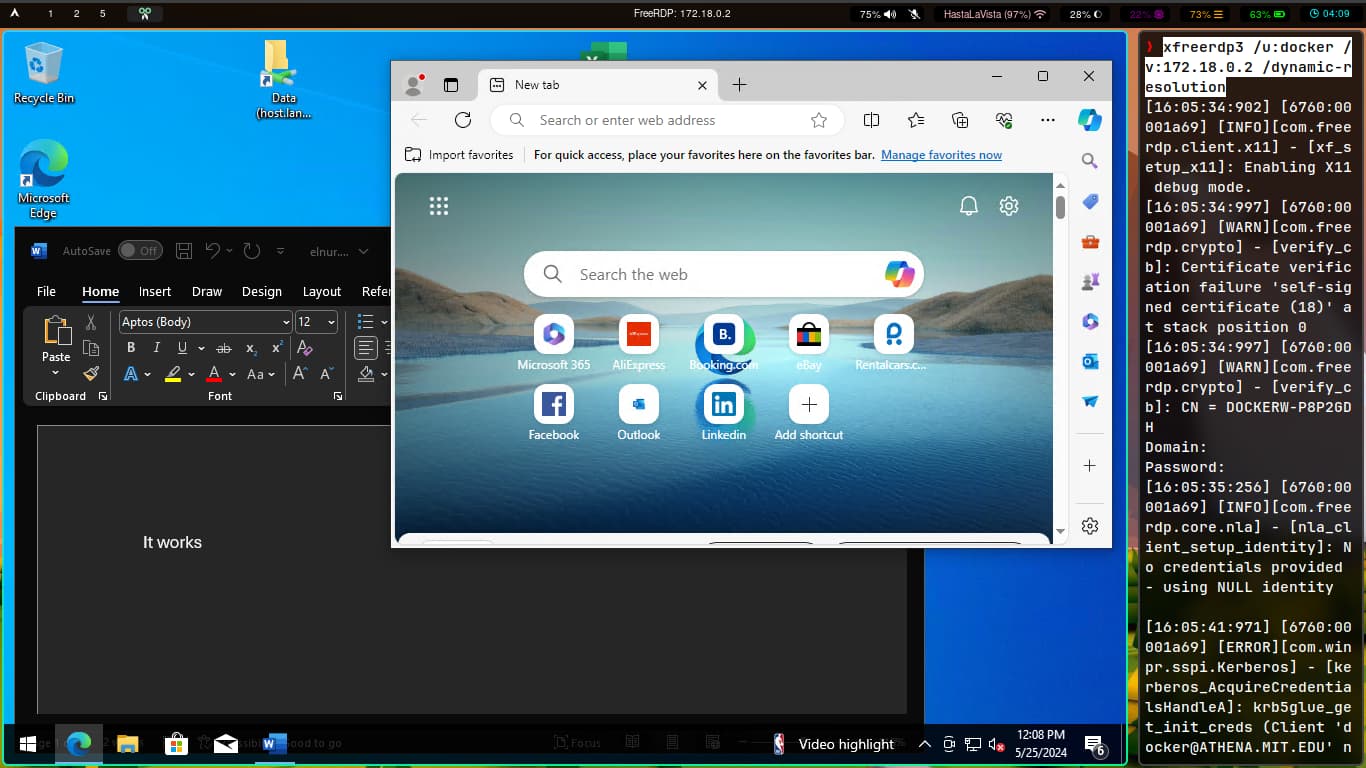1366x768 pixels.
Task: Enable superscript formatting
Action: coord(277,347)
